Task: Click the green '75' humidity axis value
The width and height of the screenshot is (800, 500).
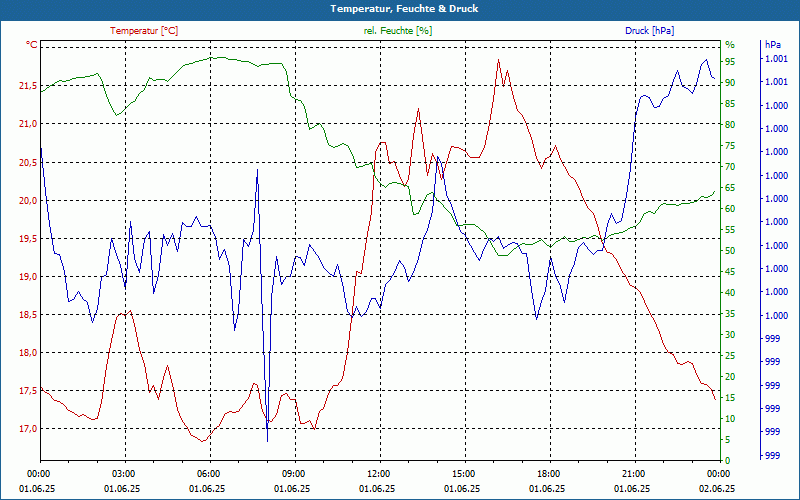Action: coord(730,146)
